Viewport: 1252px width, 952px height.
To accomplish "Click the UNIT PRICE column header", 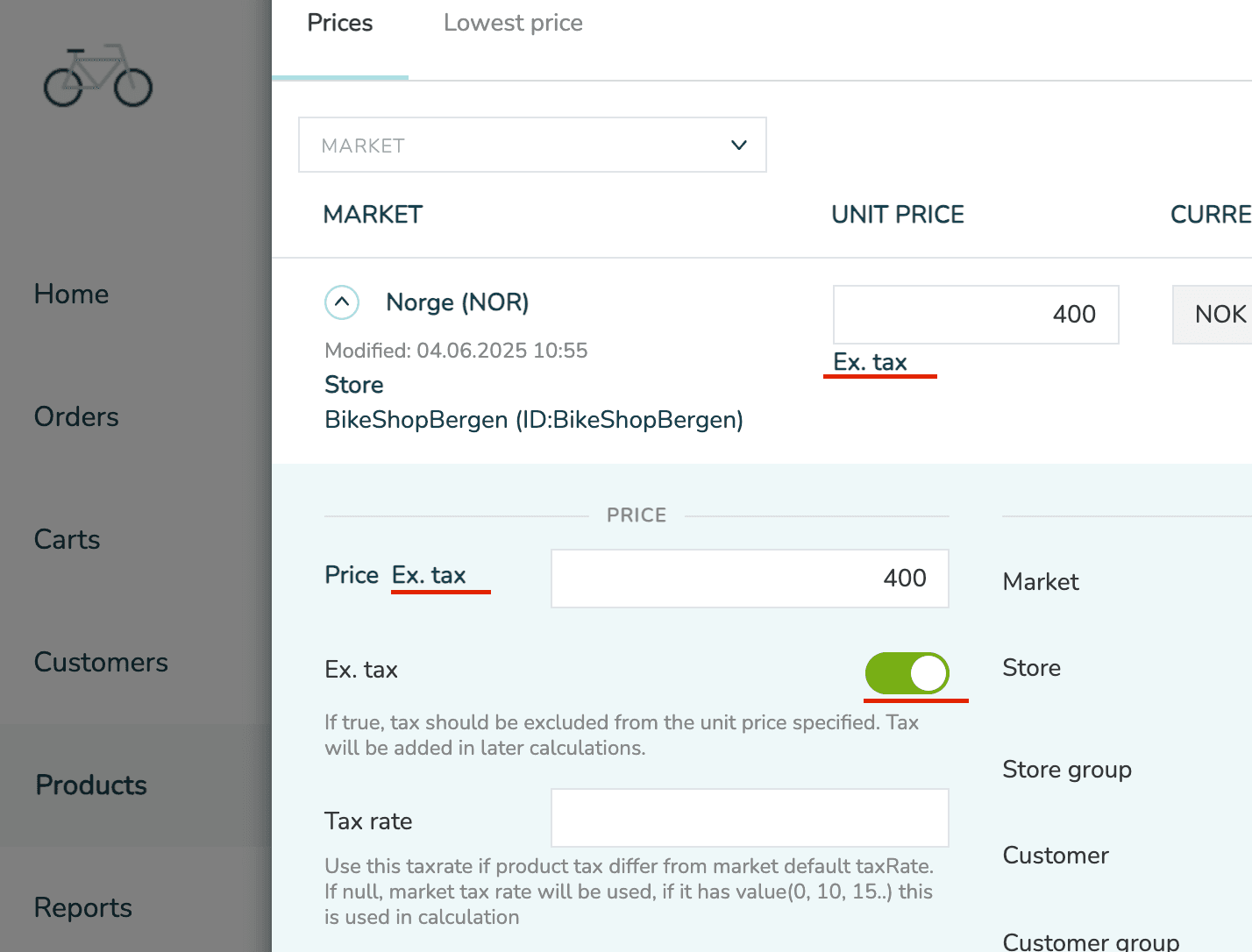I will click(x=898, y=215).
